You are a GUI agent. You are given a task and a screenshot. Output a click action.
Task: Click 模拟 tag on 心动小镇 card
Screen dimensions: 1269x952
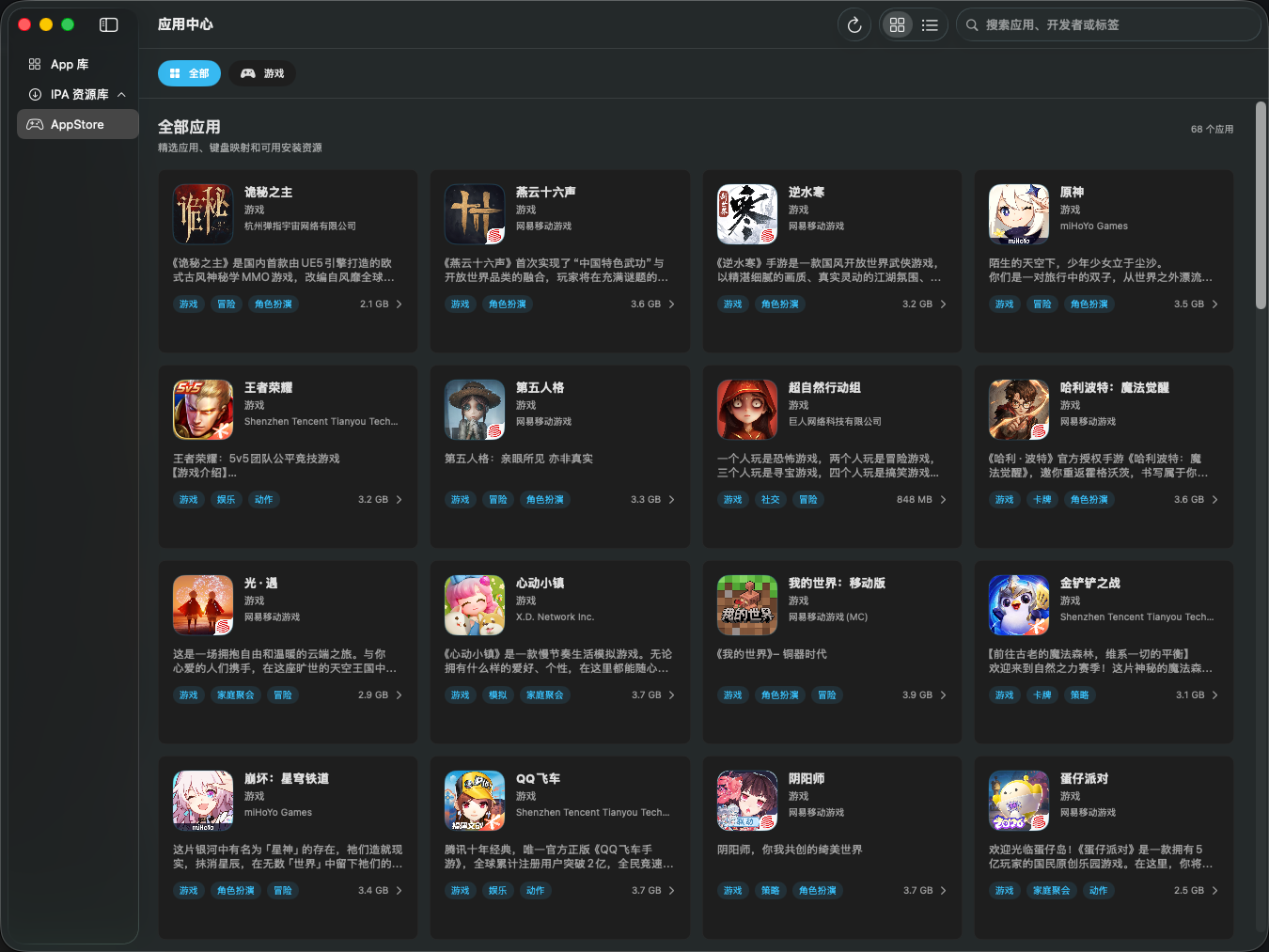point(498,695)
